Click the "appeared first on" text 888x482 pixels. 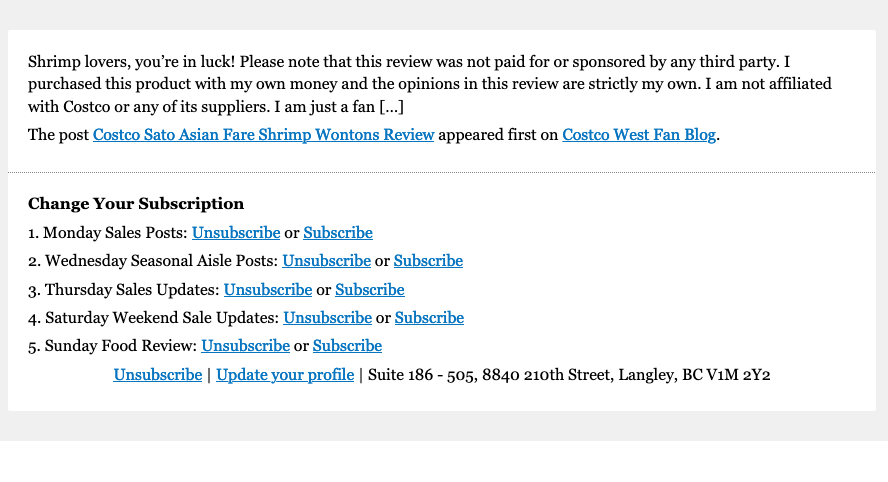(x=498, y=135)
